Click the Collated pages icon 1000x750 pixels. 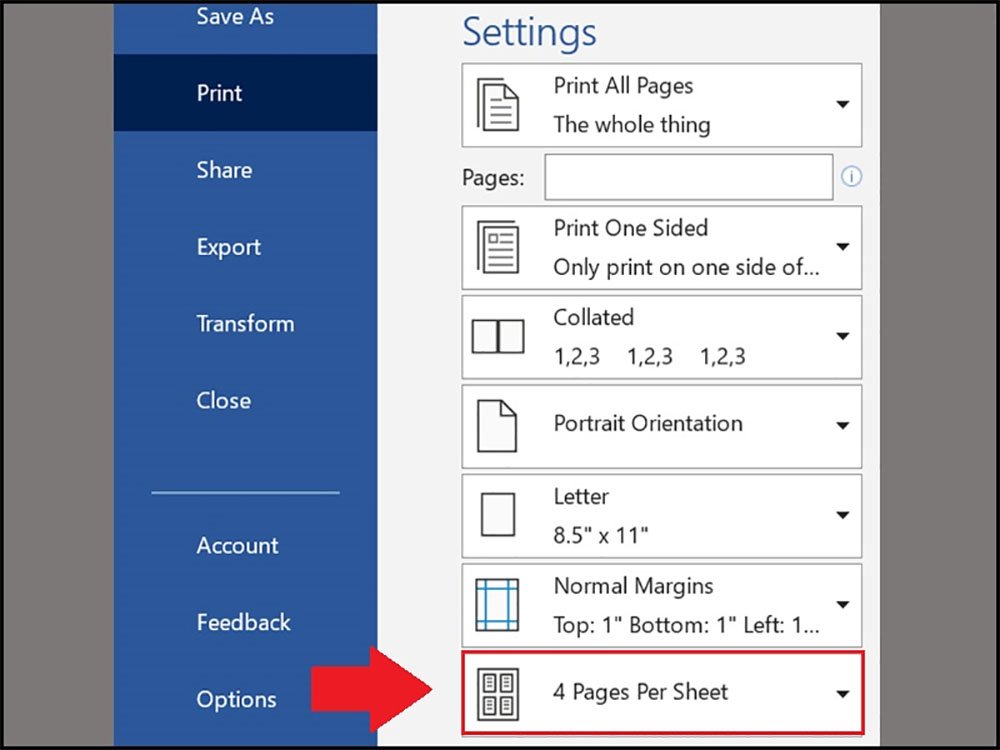[x=497, y=336]
